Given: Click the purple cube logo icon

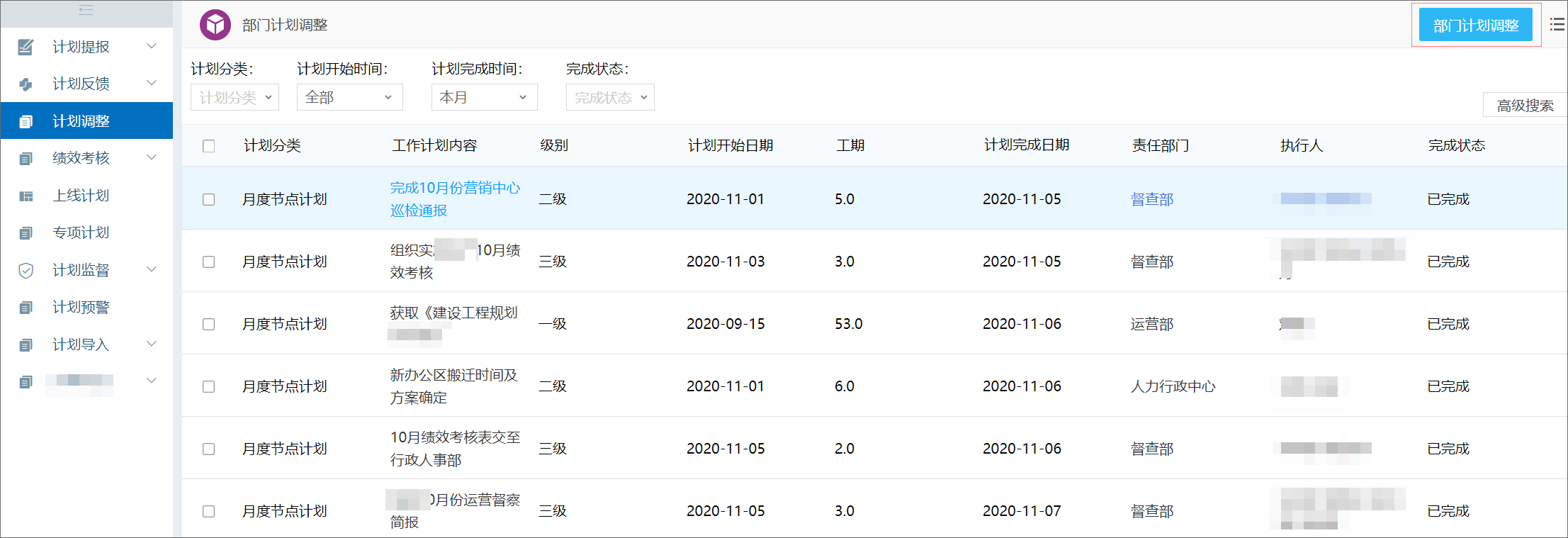Looking at the screenshot, I should (x=215, y=25).
